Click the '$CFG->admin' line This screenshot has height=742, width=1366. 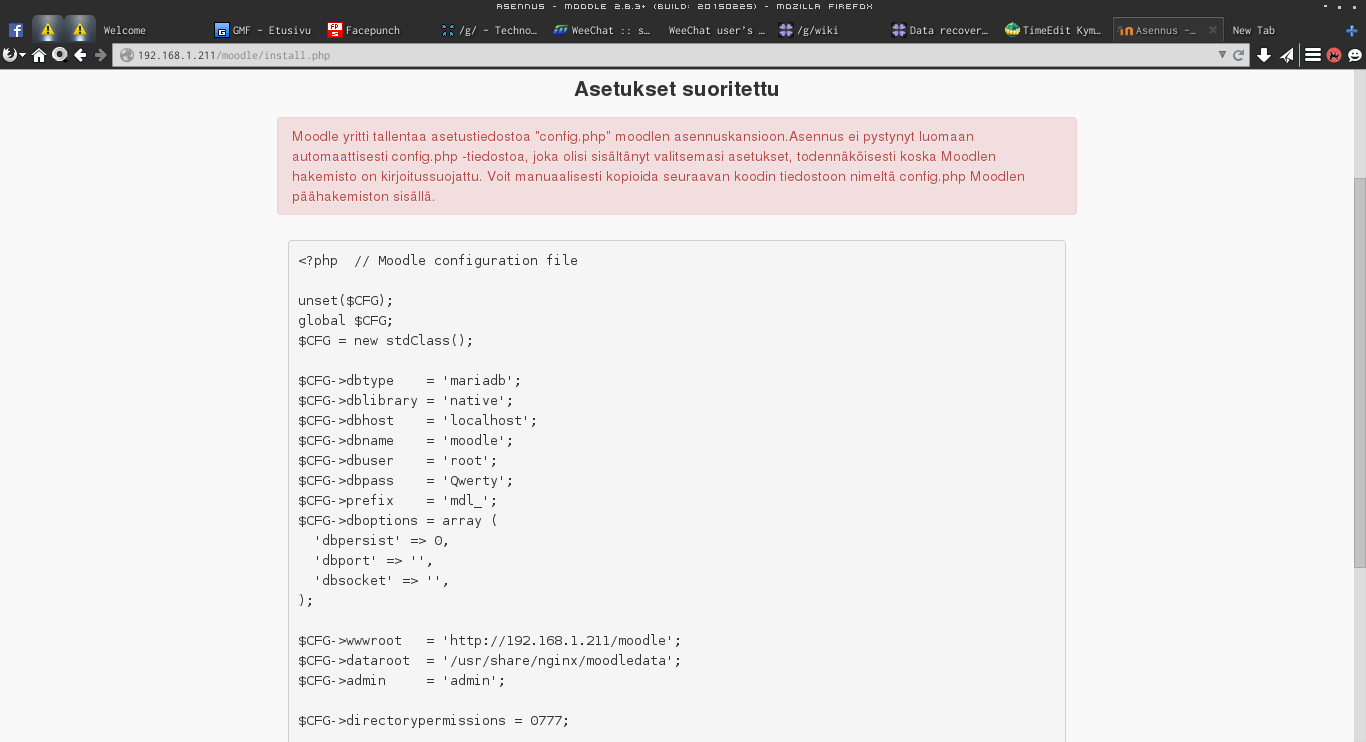point(402,680)
